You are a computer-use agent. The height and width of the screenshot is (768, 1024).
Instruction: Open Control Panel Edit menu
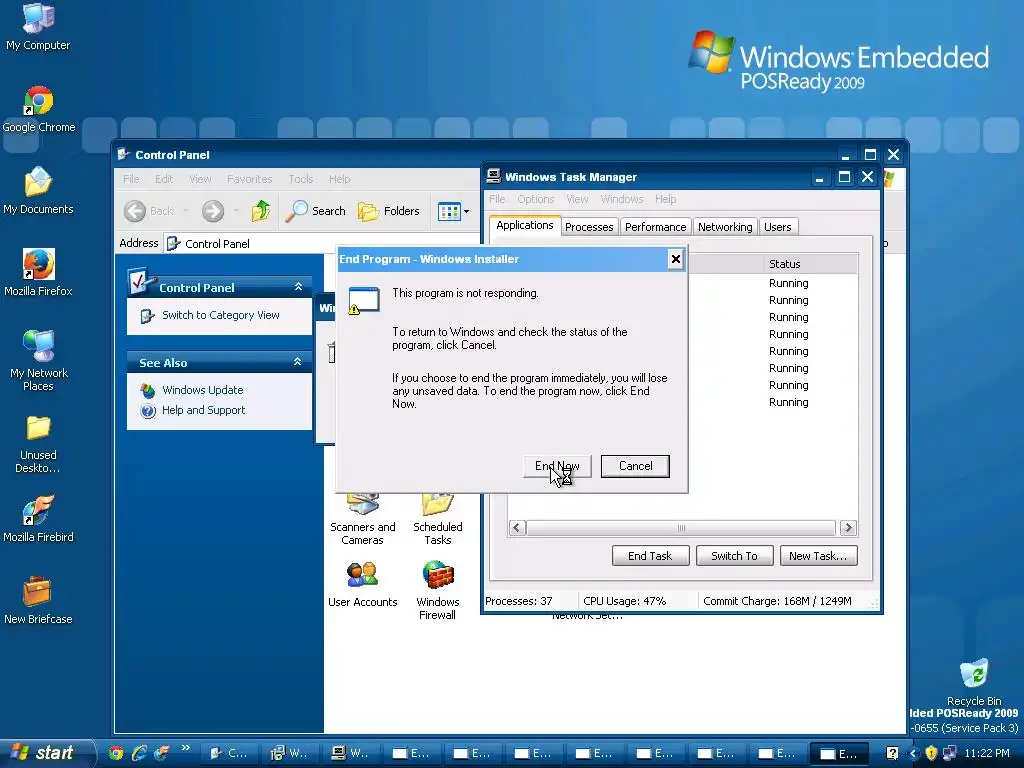[164, 179]
